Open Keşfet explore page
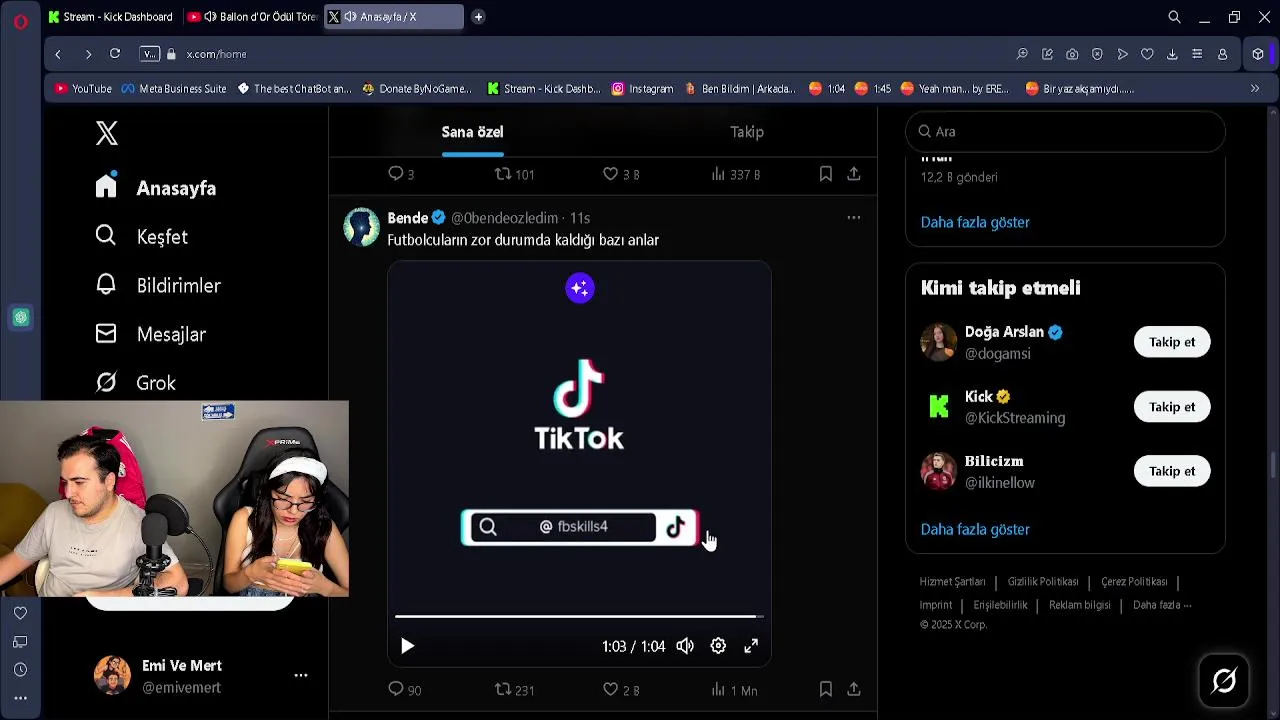The image size is (1280, 720). tap(142, 237)
